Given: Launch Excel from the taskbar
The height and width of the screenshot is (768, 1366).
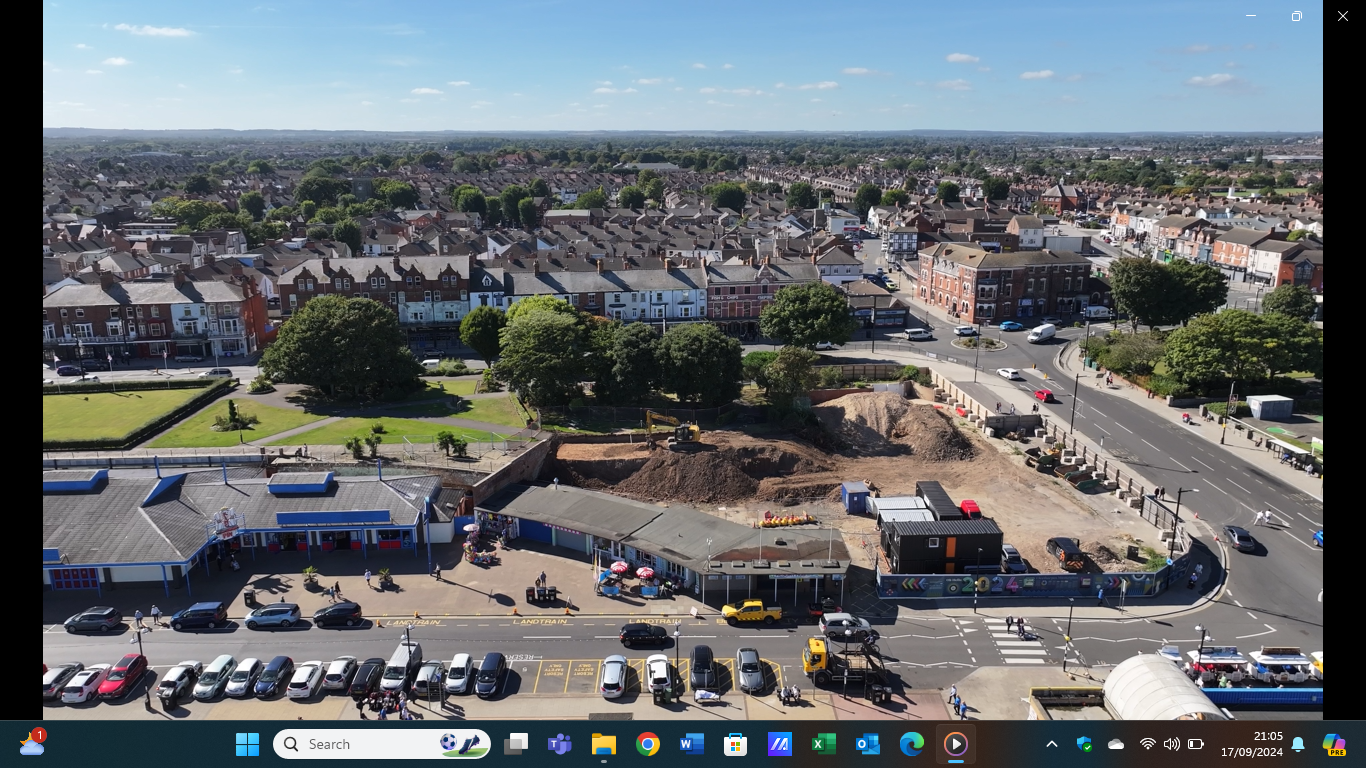Looking at the screenshot, I should (823, 744).
